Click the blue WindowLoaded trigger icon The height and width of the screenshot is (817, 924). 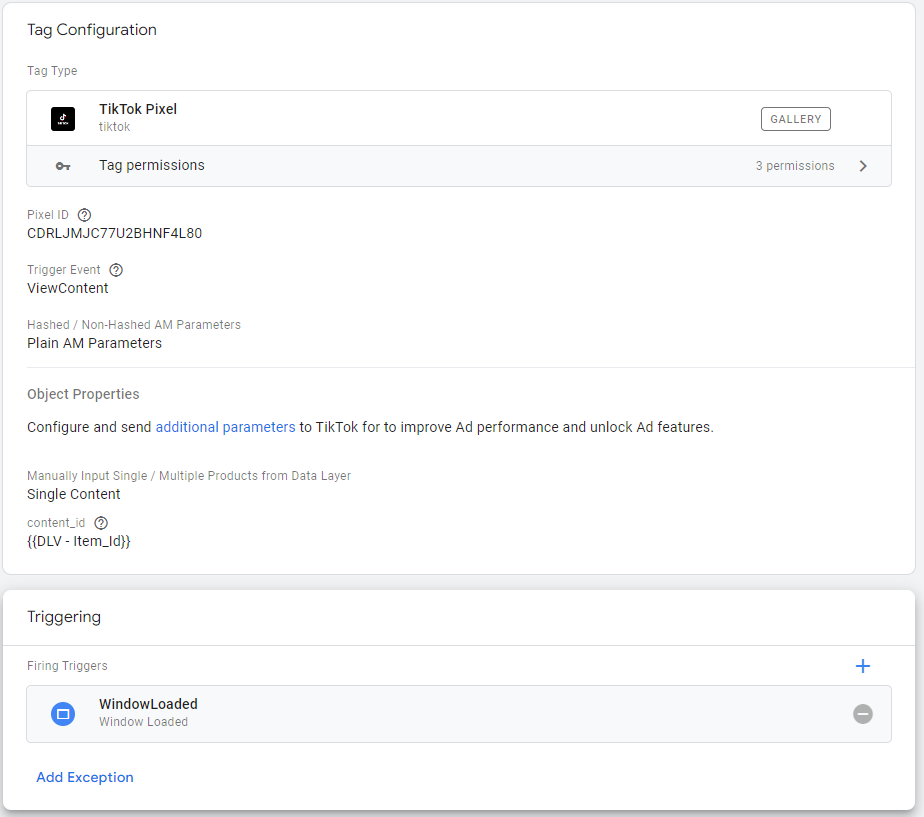63,713
